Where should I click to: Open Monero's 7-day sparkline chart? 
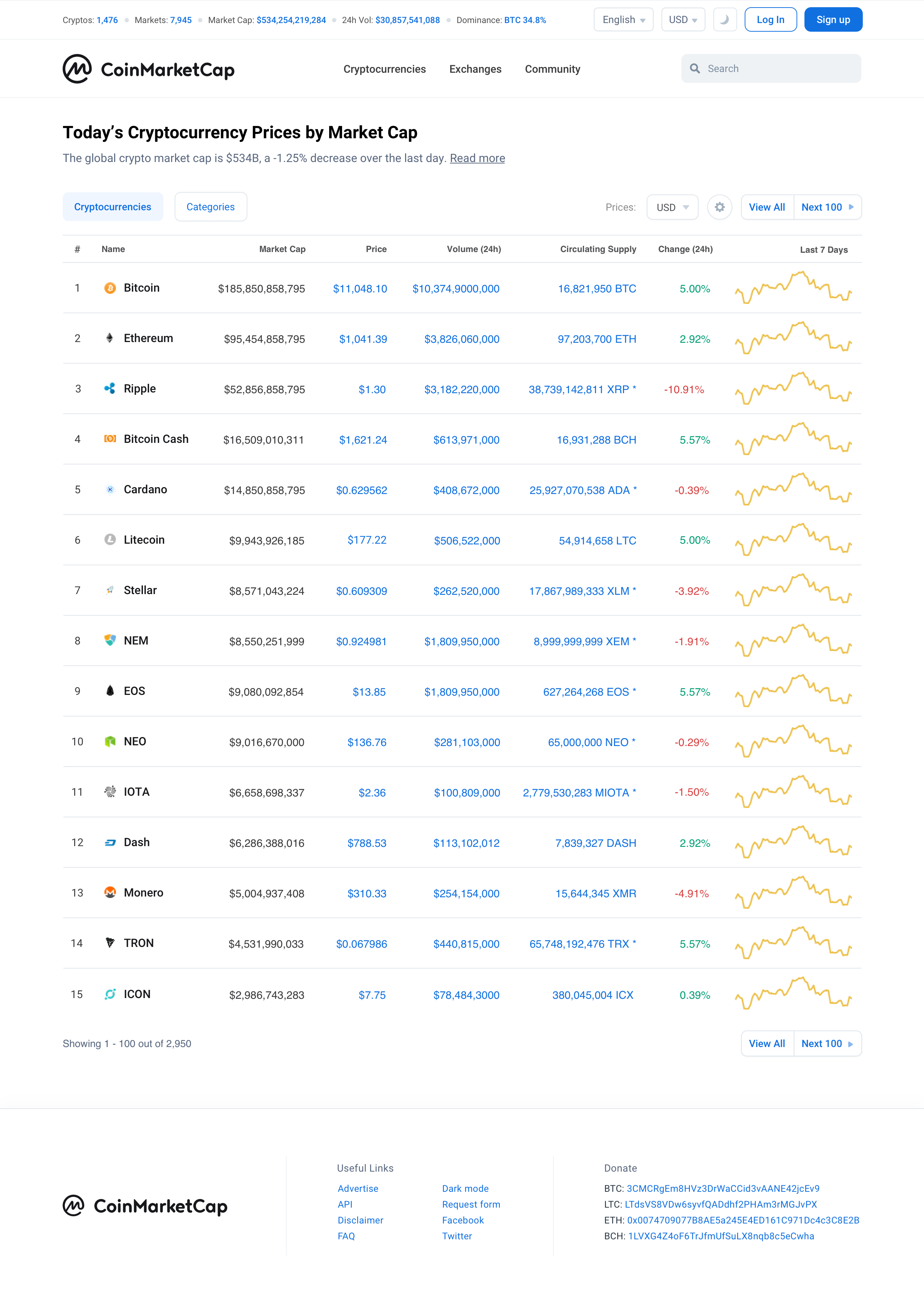[794, 893]
